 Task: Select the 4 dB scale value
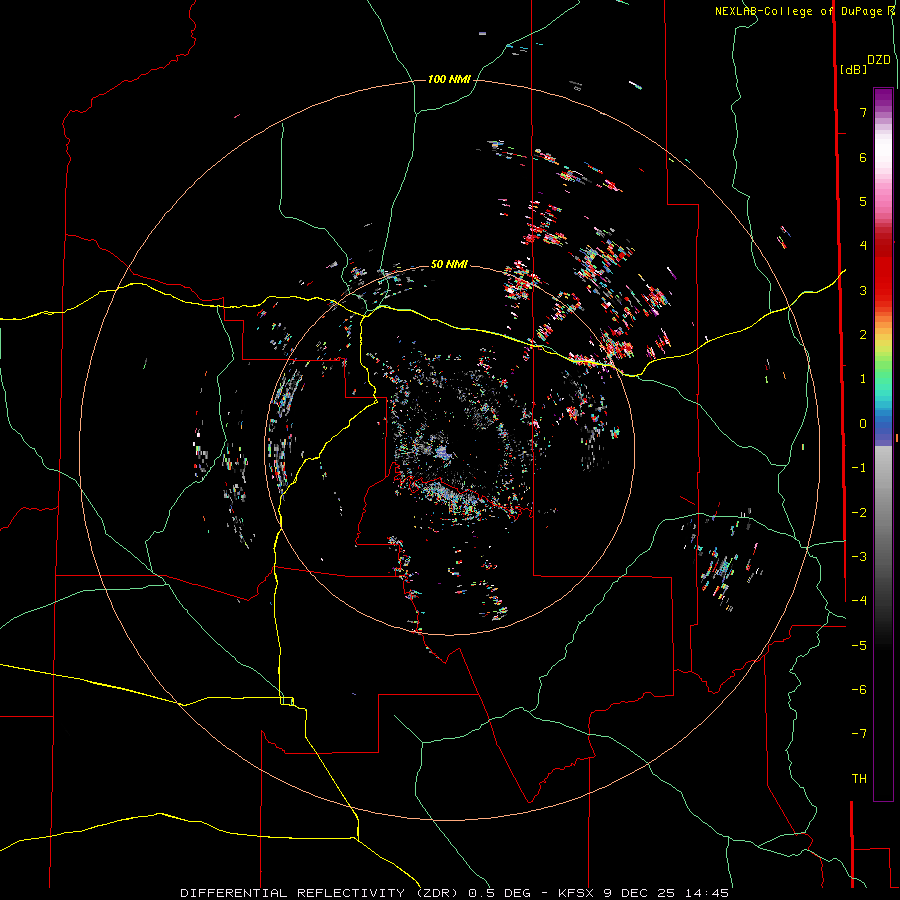863,246
